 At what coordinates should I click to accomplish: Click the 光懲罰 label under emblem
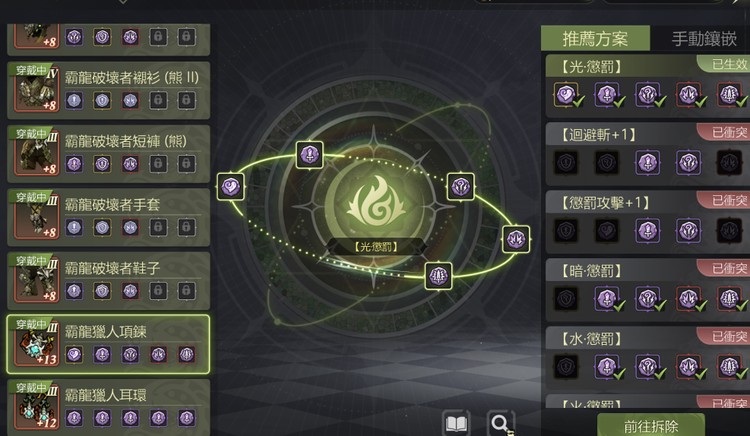pos(376,247)
